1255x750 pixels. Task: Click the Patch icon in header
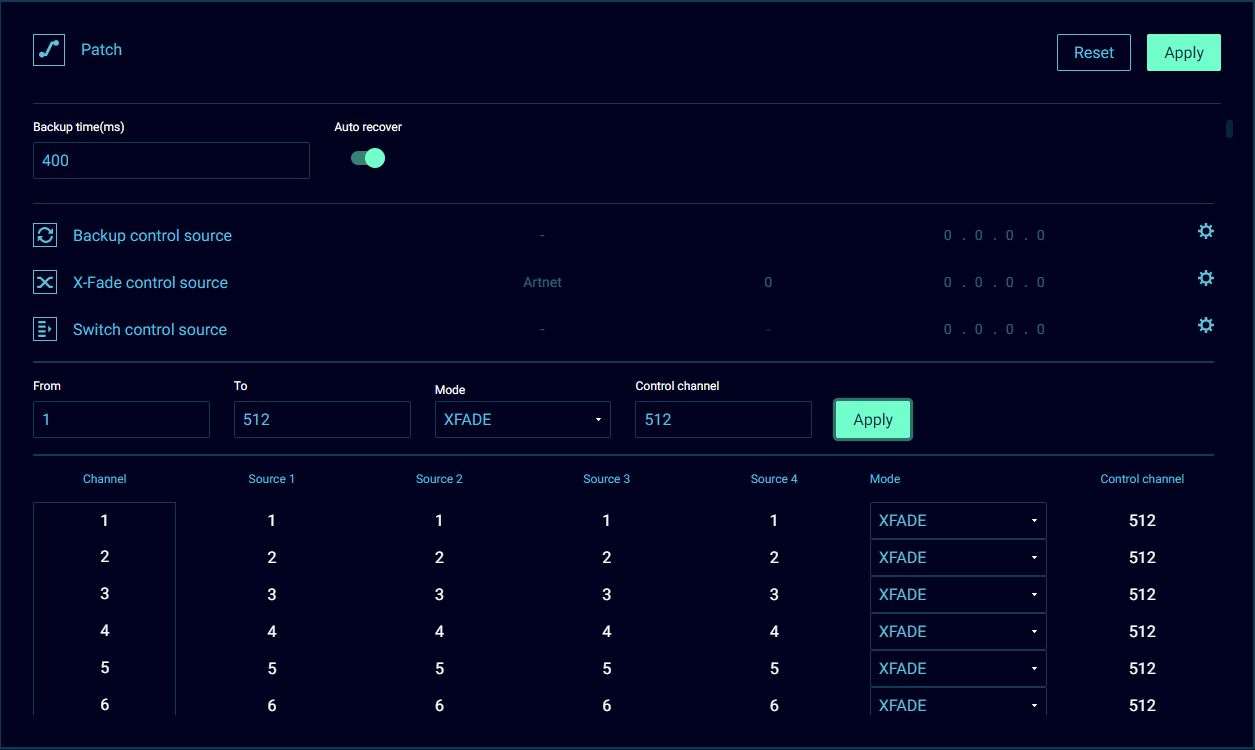point(49,50)
